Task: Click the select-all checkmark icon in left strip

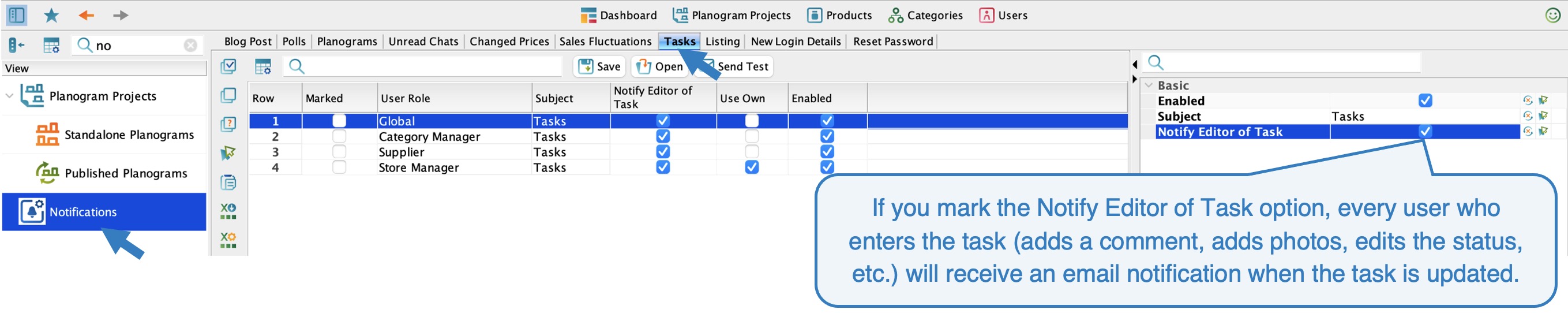Action: [228, 66]
